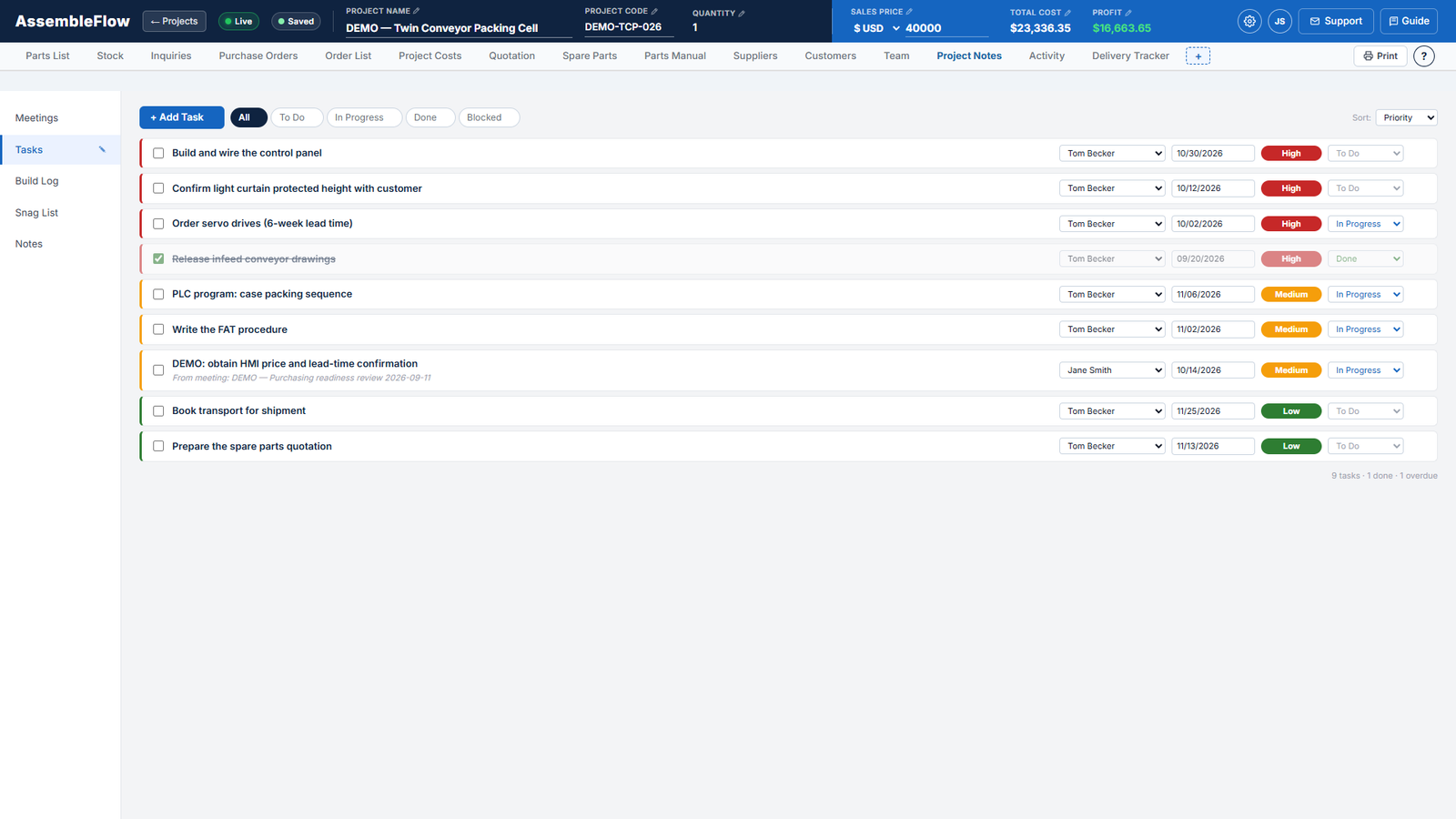This screenshot has height=819, width=1456.
Task: Change status of 'Build and wire the control panel'
Action: coord(1365,154)
